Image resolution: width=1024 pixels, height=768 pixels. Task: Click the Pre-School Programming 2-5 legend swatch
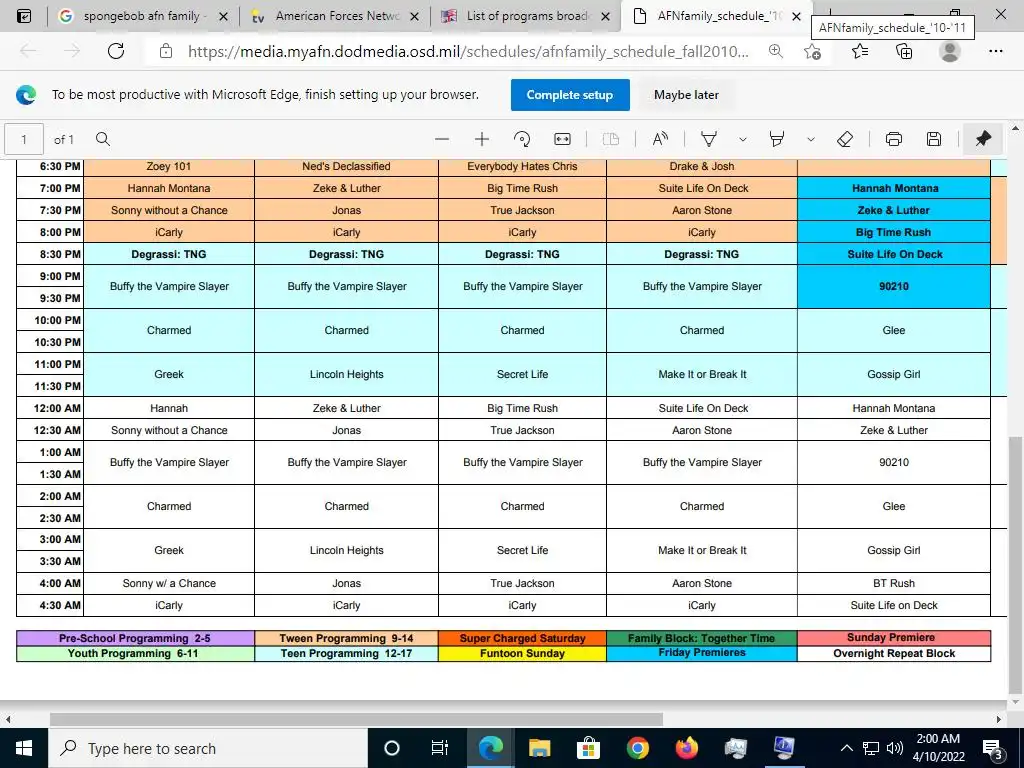(135, 638)
